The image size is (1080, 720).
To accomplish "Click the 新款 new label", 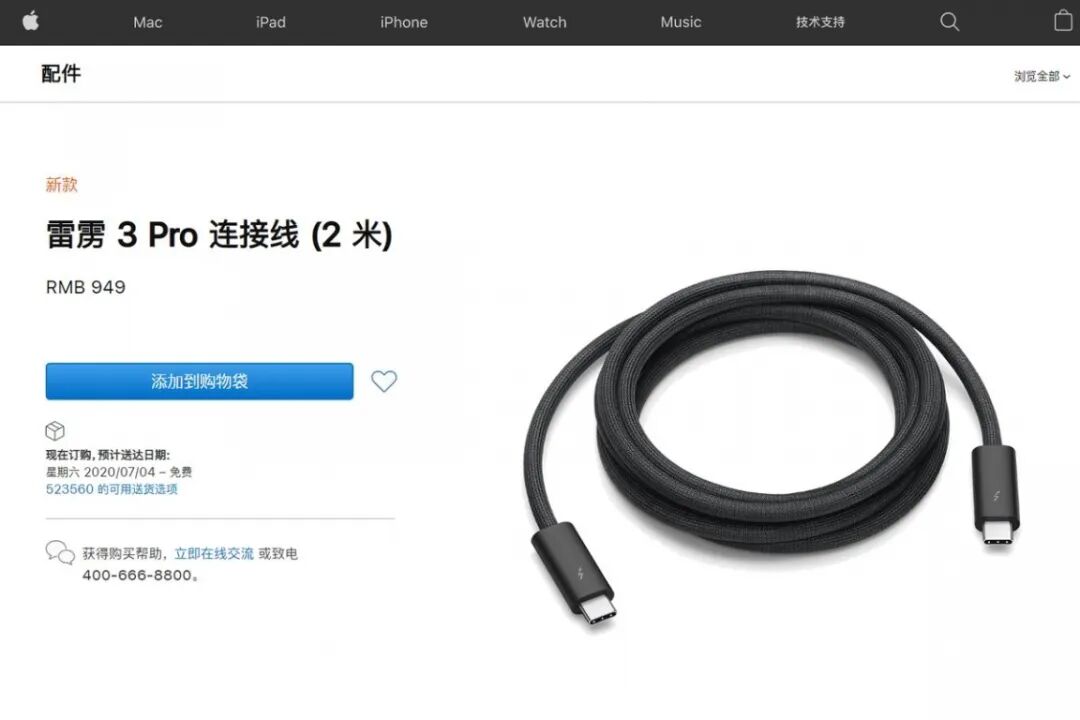I will (x=61, y=185).
